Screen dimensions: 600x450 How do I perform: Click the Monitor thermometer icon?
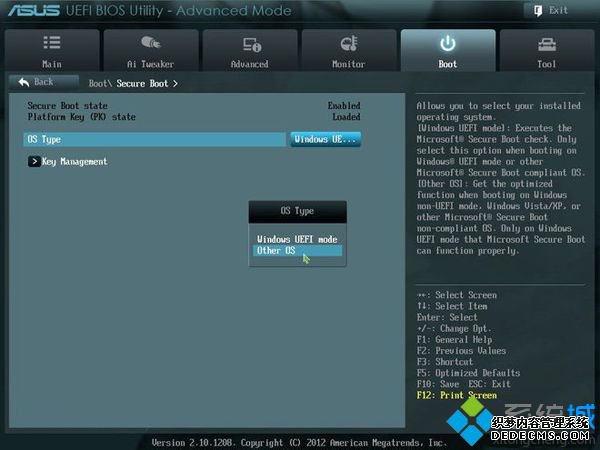pos(349,43)
